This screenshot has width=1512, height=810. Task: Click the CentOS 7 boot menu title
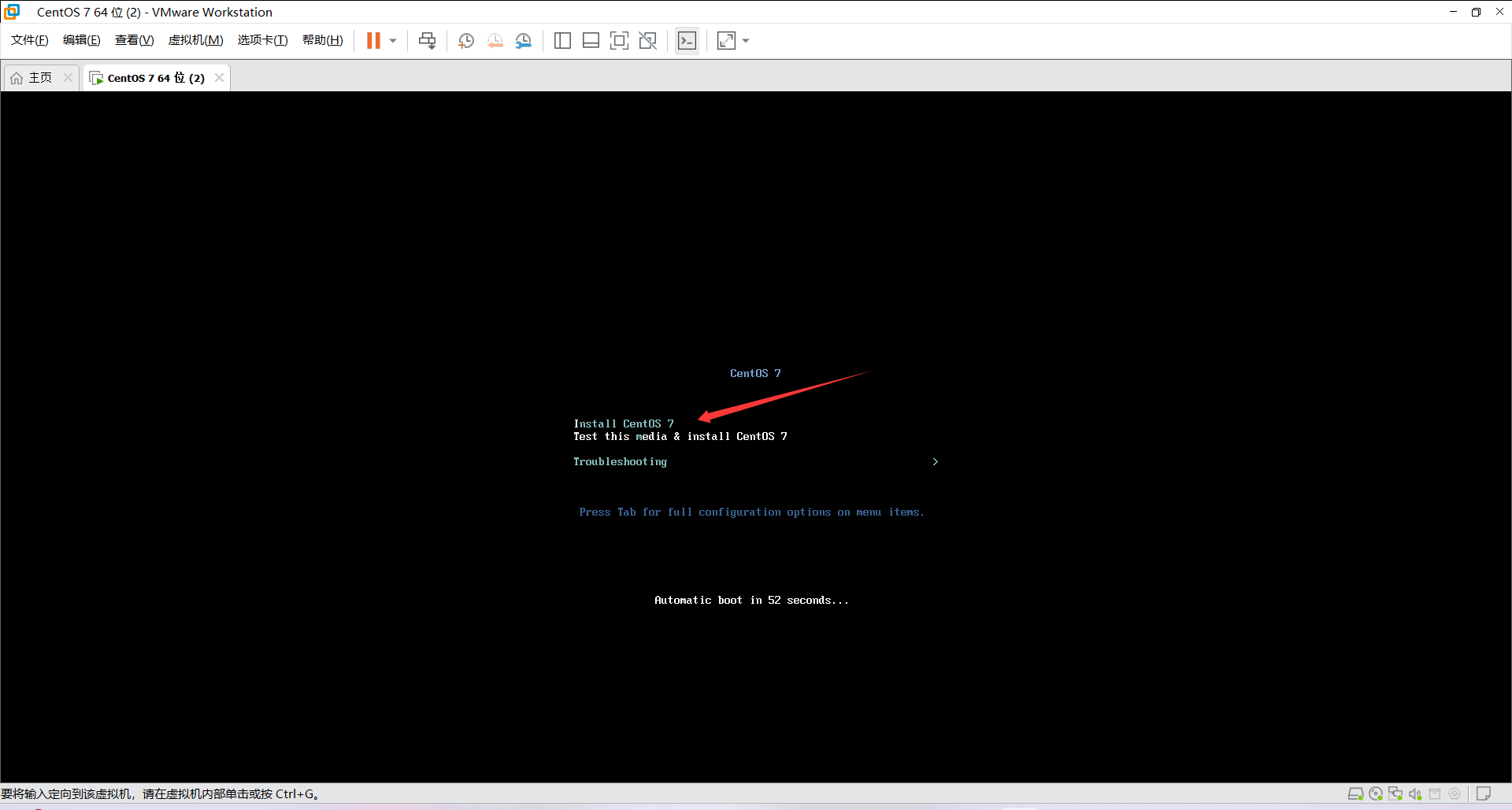[755, 373]
